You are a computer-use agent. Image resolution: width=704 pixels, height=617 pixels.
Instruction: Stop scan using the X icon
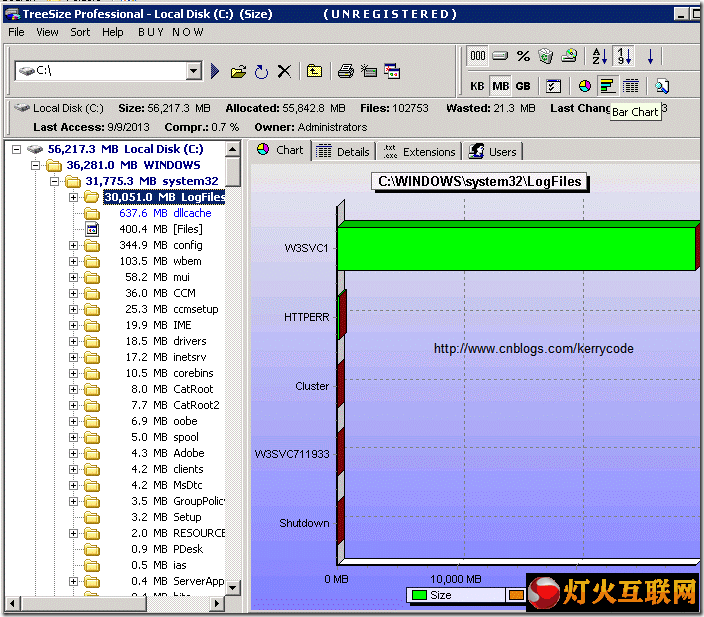(284, 71)
